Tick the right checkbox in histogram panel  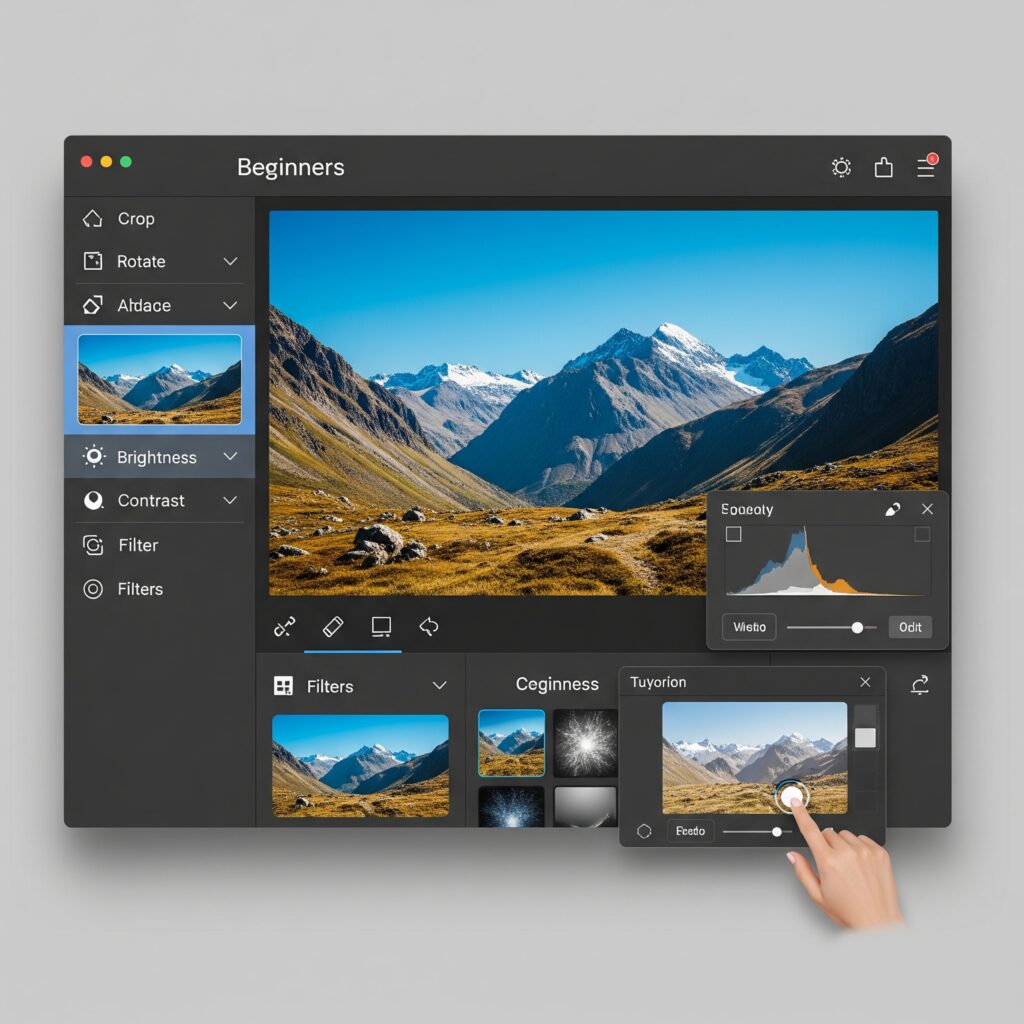[922, 534]
